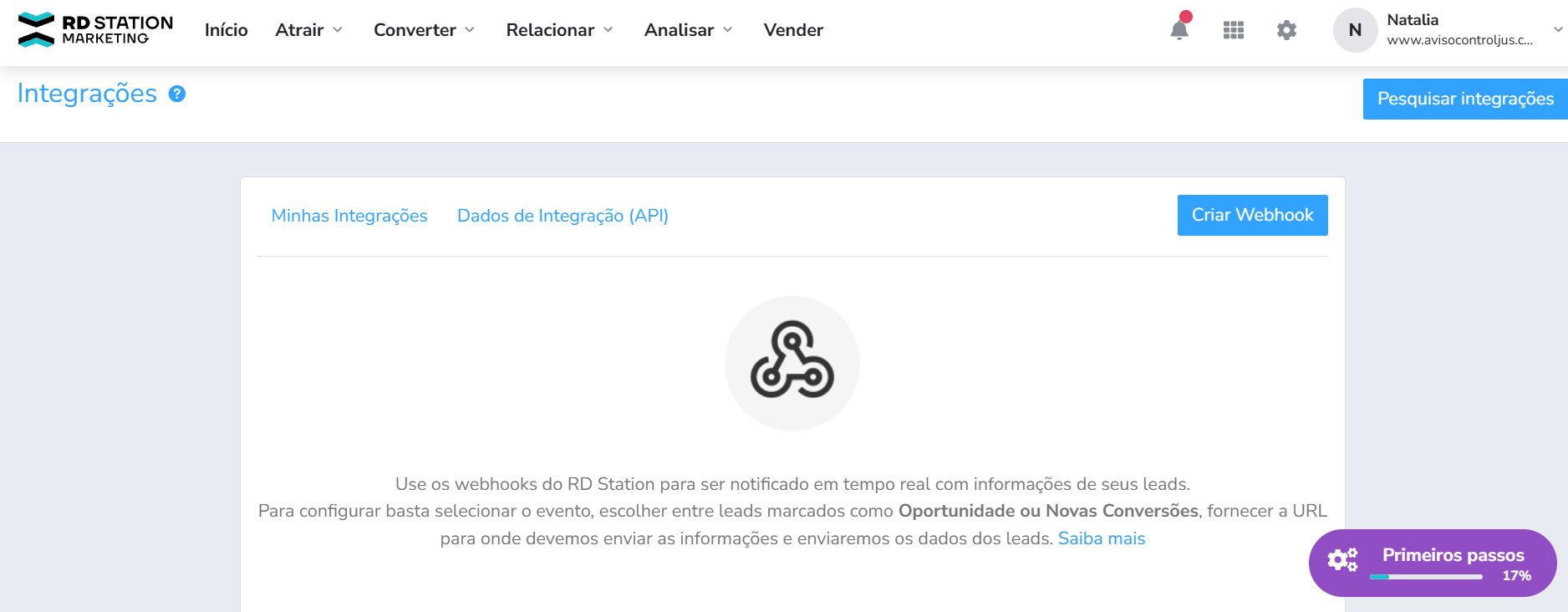Open the apps grid menu
Screen dimensions: 1568x612
pyautogui.click(x=1234, y=30)
